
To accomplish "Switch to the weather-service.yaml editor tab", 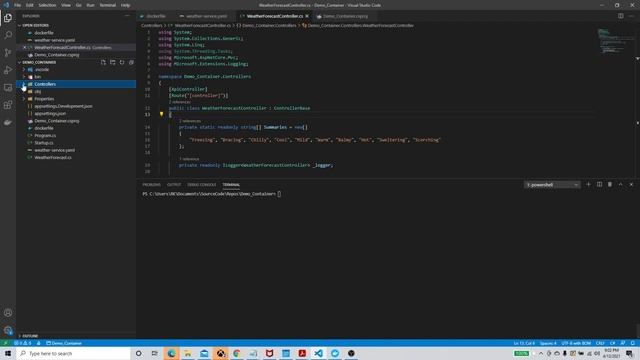I will pyautogui.click(x=206, y=16).
